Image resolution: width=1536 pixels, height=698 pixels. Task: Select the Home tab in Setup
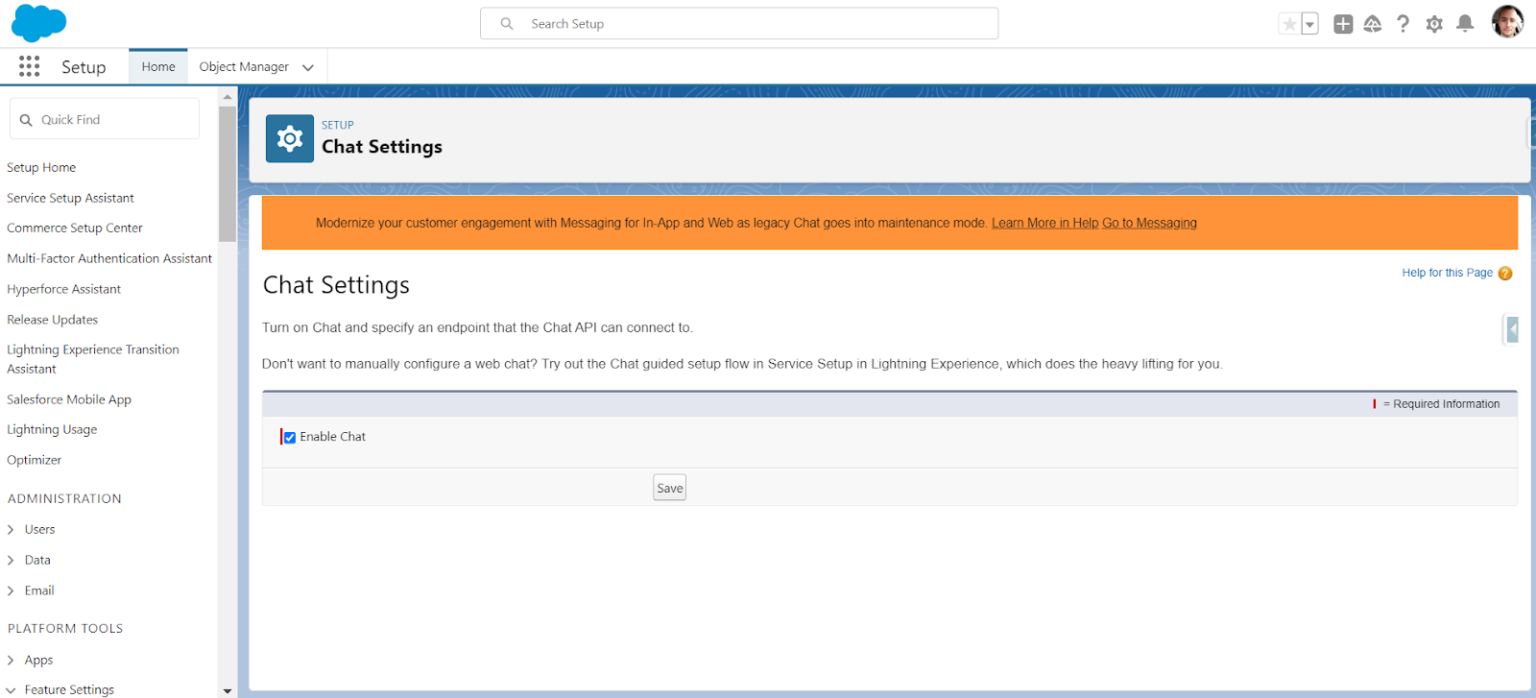point(157,66)
